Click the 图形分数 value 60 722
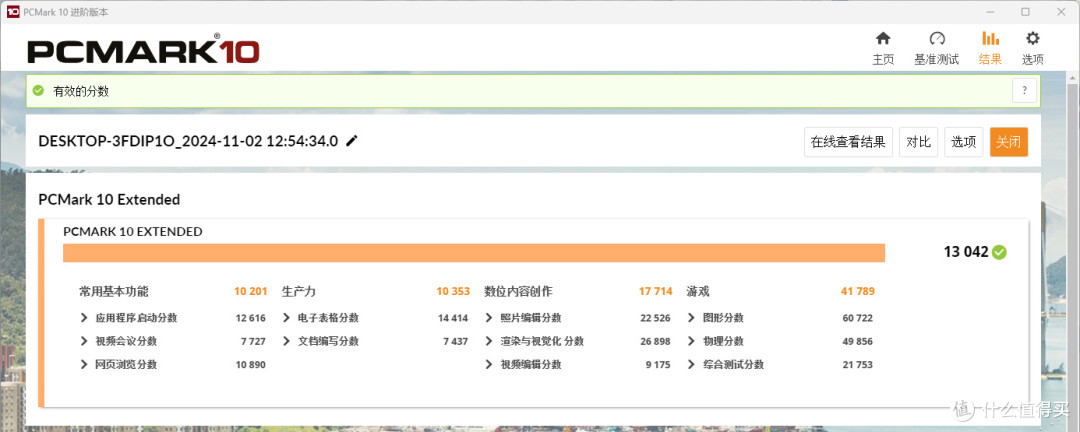 tap(858, 318)
